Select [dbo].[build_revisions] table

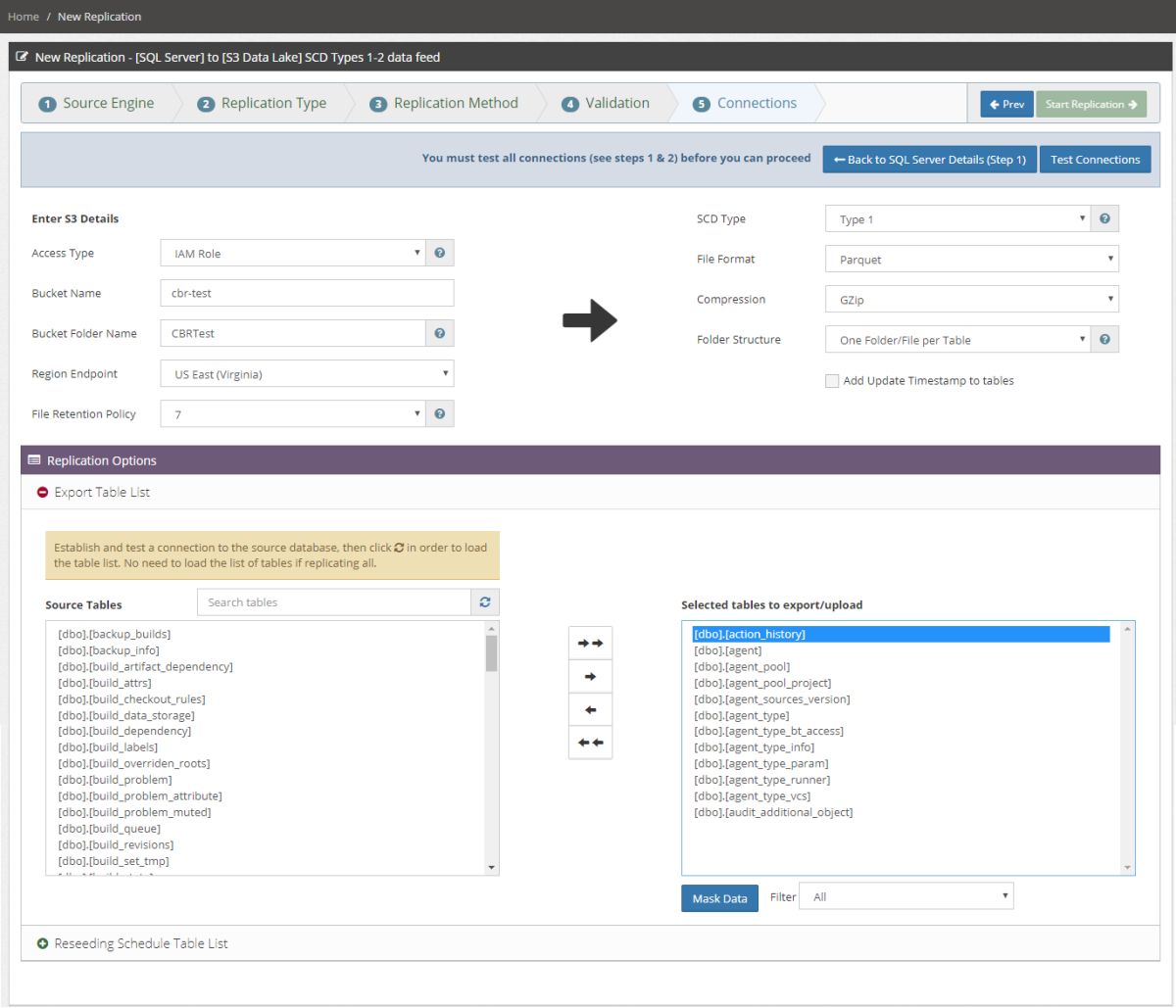(116, 844)
